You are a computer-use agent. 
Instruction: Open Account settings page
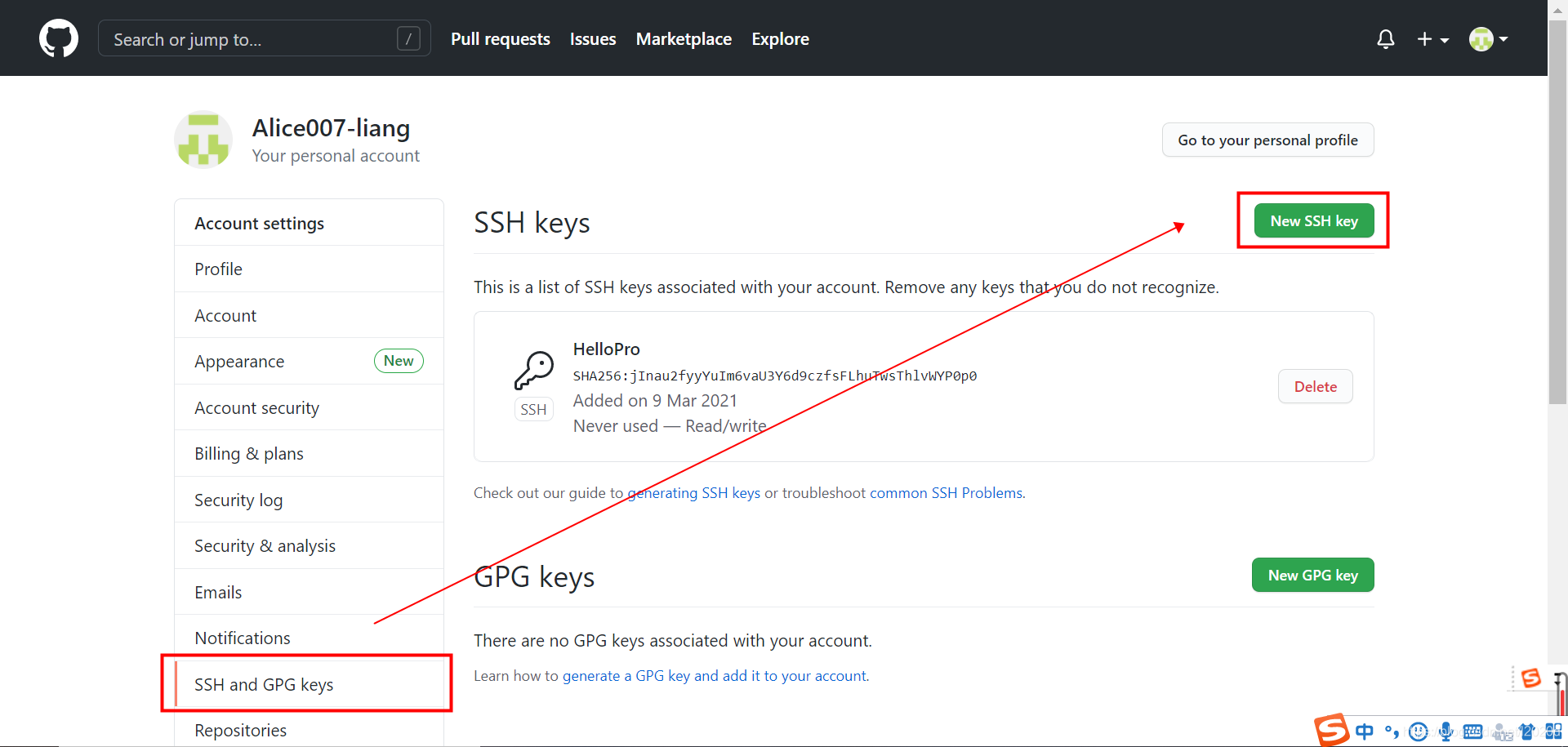click(x=309, y=315)
